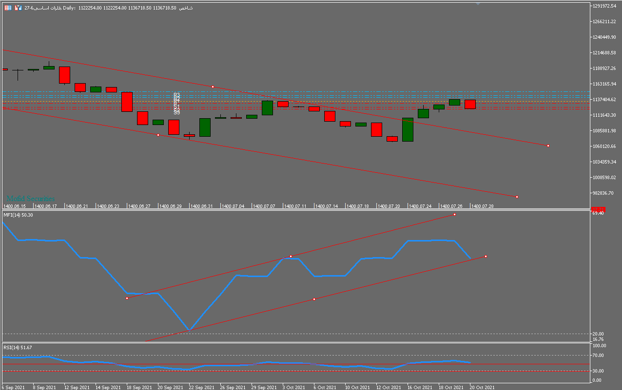Select the right end anchor of the upper price channel line
This screenshot has width=622, height=390.
(x=548, y=146)
